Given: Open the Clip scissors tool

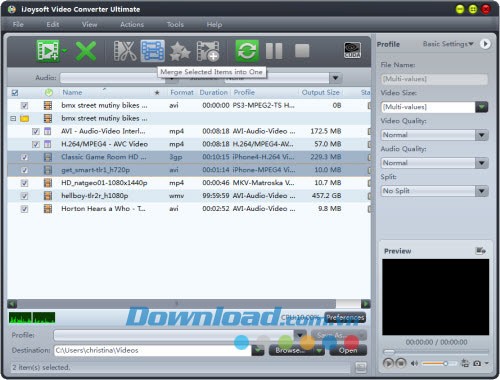Looking at the screenshot, I should pos(125,51).
